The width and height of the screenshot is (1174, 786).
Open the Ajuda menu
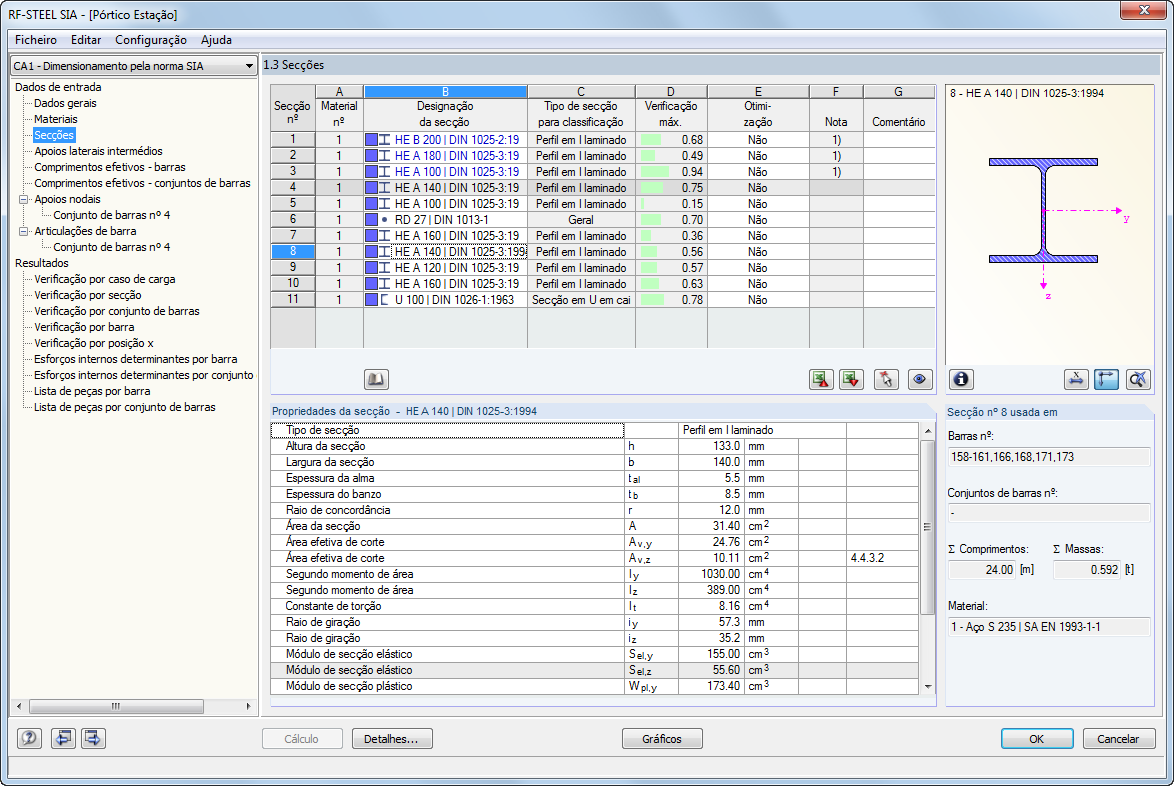pos(216,40)
